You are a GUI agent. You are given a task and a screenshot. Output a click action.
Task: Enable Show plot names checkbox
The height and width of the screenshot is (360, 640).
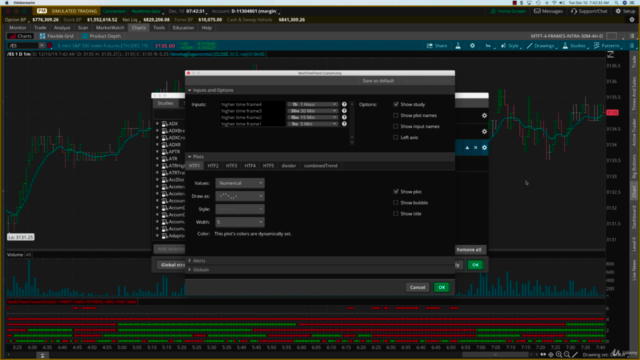click(396, 116)
